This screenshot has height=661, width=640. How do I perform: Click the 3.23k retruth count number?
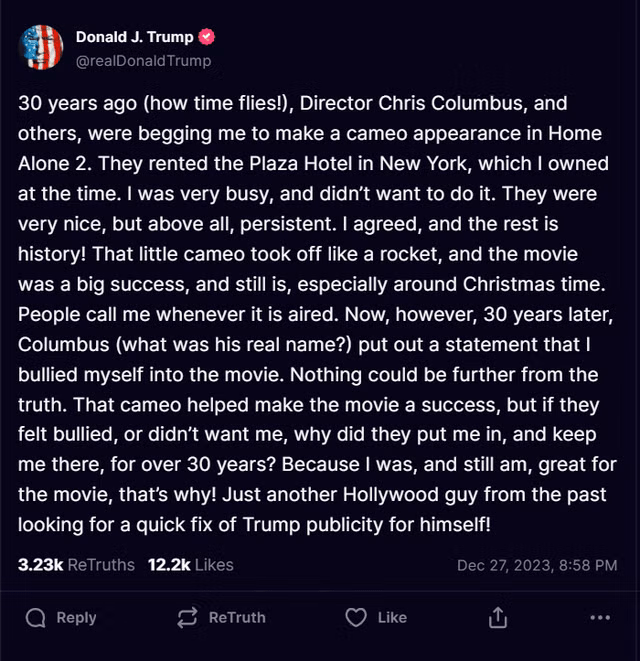[40, 565]
